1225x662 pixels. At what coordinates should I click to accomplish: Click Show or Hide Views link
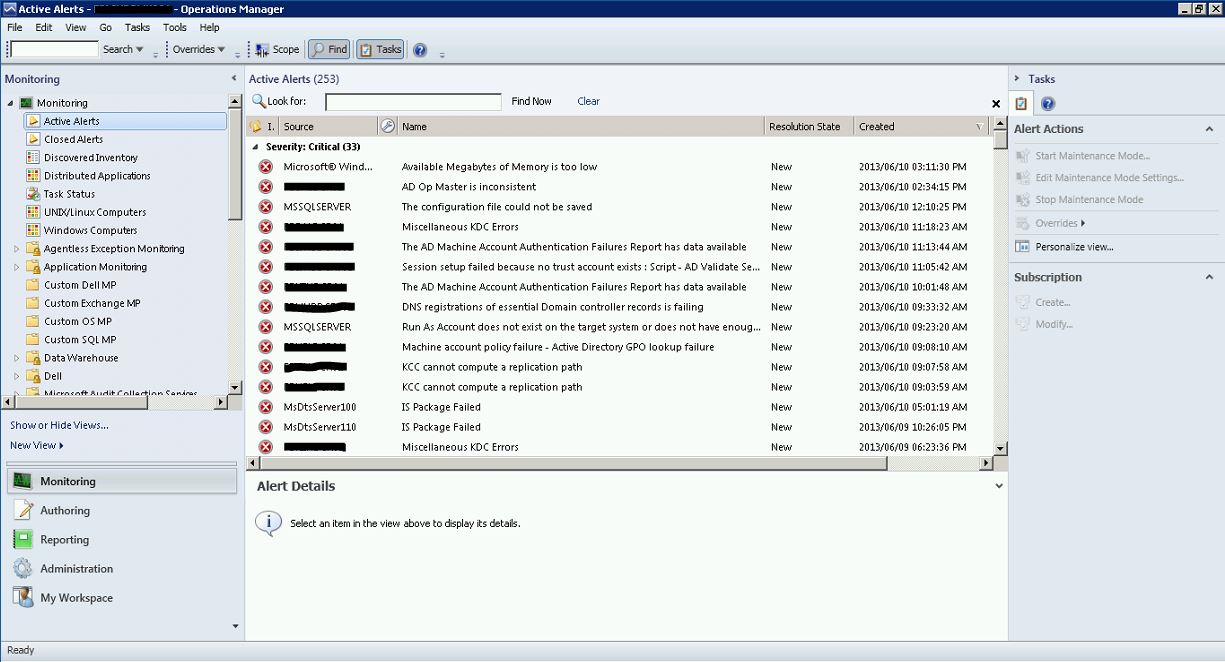[x=59, y=425]
